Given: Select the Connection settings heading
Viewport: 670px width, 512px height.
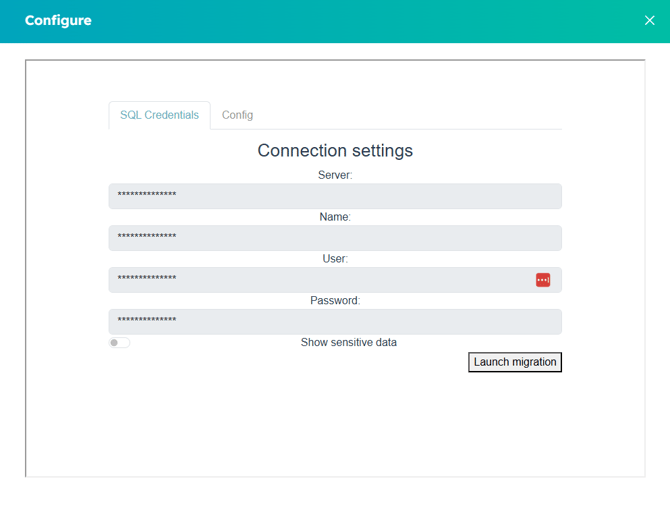Looking at the screenshot, I should point(335,150).
